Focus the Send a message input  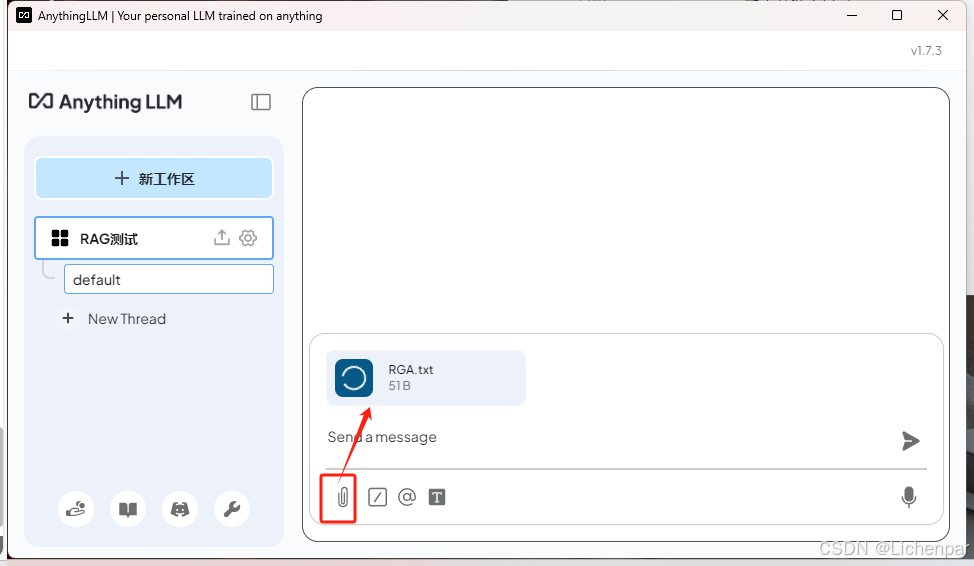609,437
